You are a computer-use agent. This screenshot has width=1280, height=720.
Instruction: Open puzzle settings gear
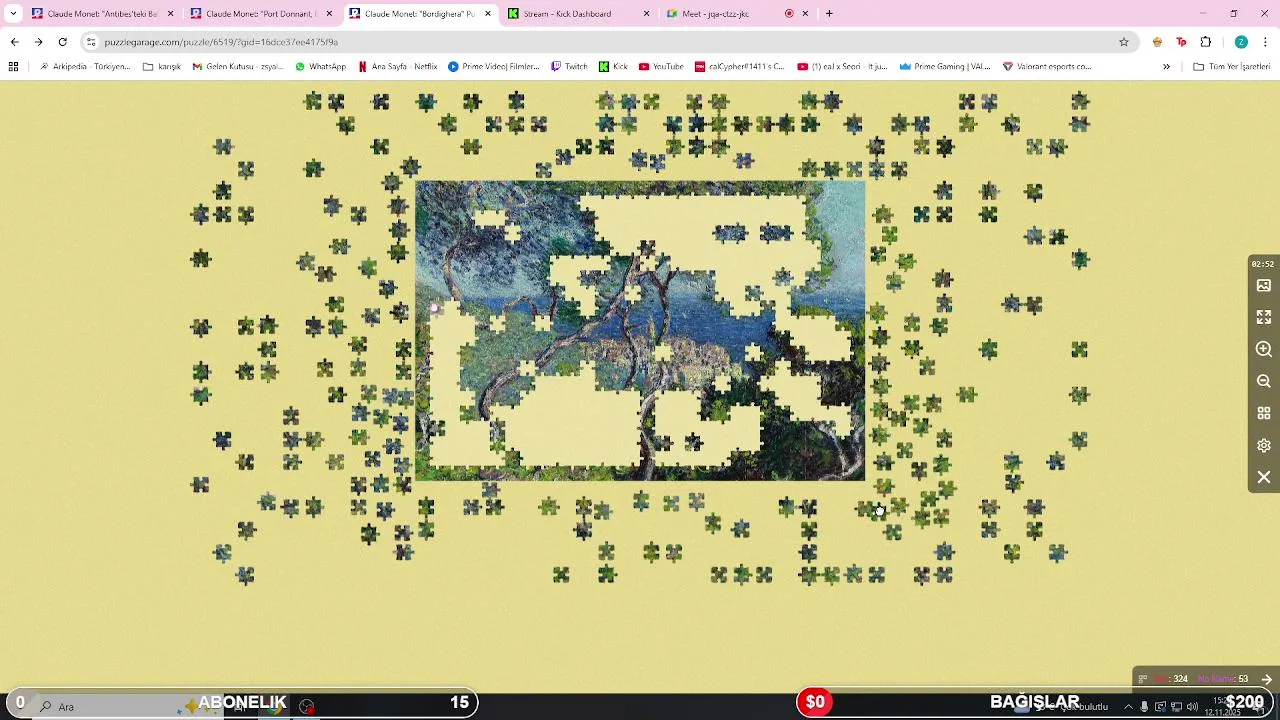[x=1264, y=446]
